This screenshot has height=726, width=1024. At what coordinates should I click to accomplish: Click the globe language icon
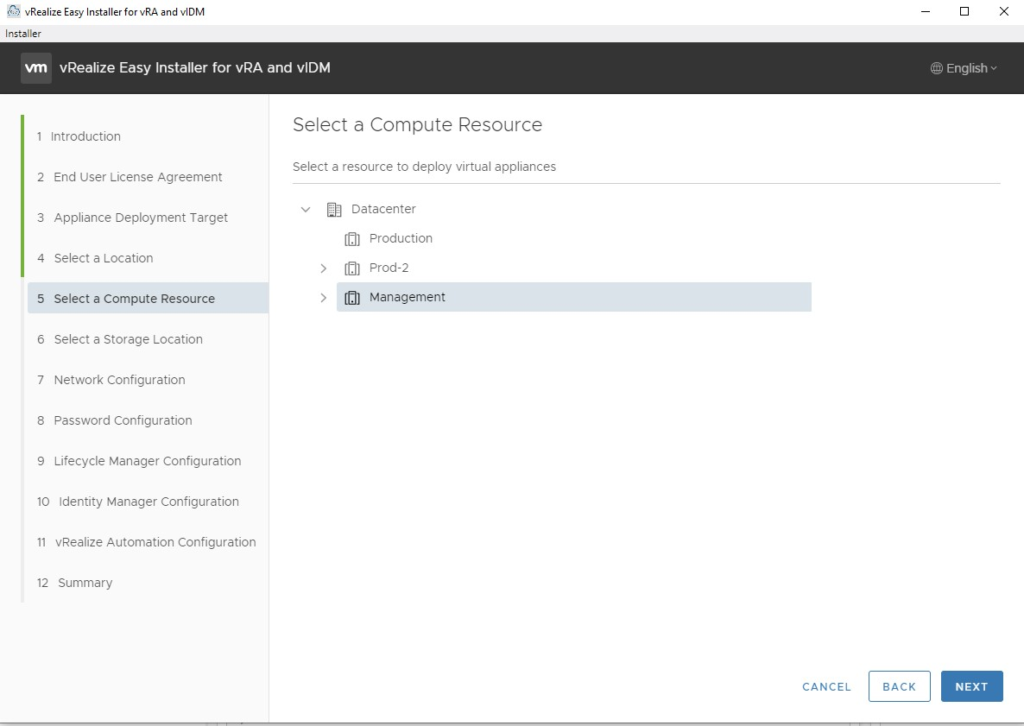click(x=936, y=68)
